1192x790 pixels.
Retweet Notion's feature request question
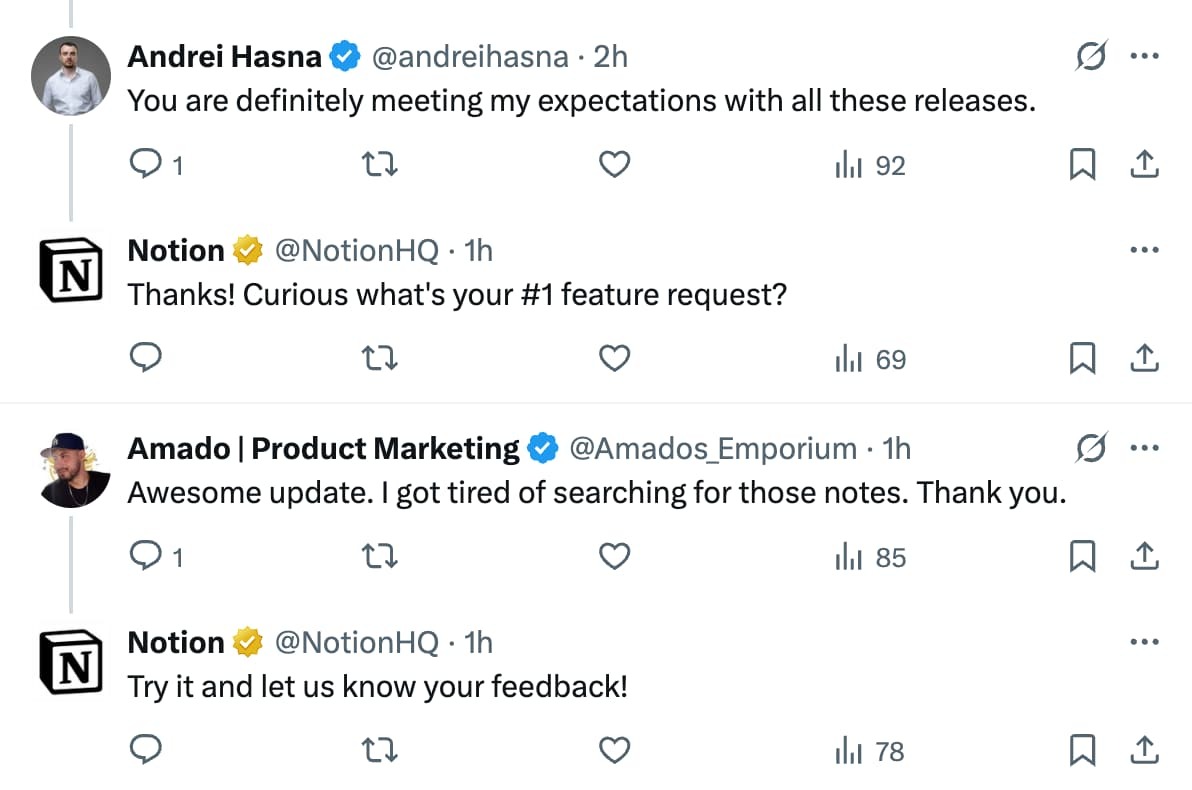(x=380, y=357)
